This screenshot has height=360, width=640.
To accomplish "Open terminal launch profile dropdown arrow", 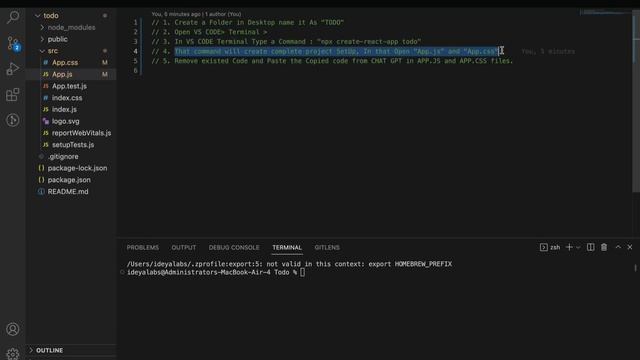I will (x=578, y=248).
